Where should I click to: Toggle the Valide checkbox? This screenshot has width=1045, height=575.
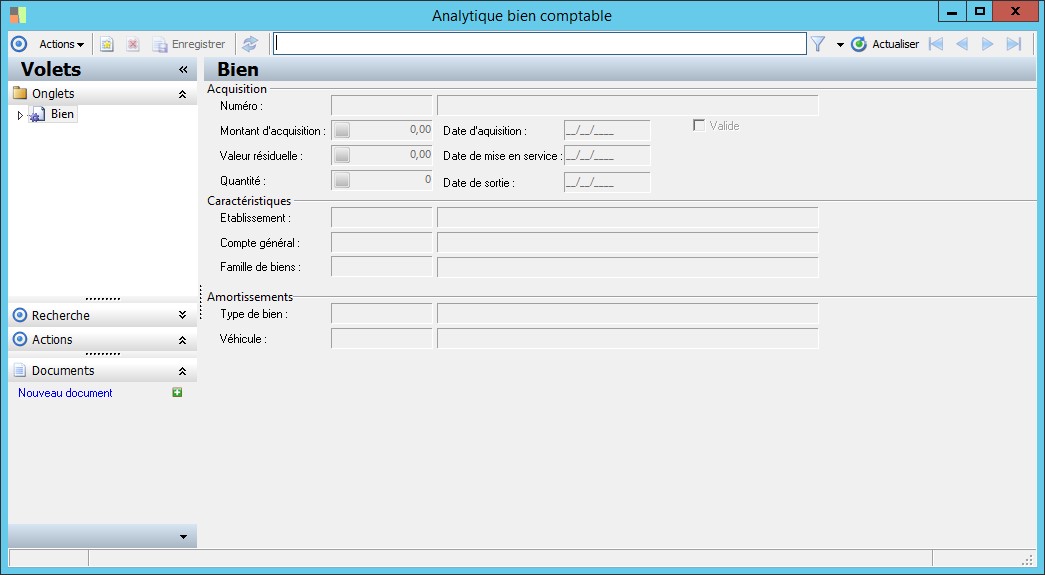pyautogui.click(x=699, y=125)
